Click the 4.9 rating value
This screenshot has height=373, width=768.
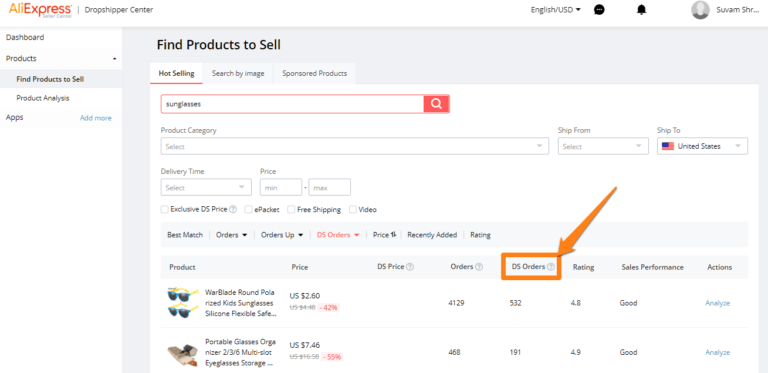pos(576,352)
